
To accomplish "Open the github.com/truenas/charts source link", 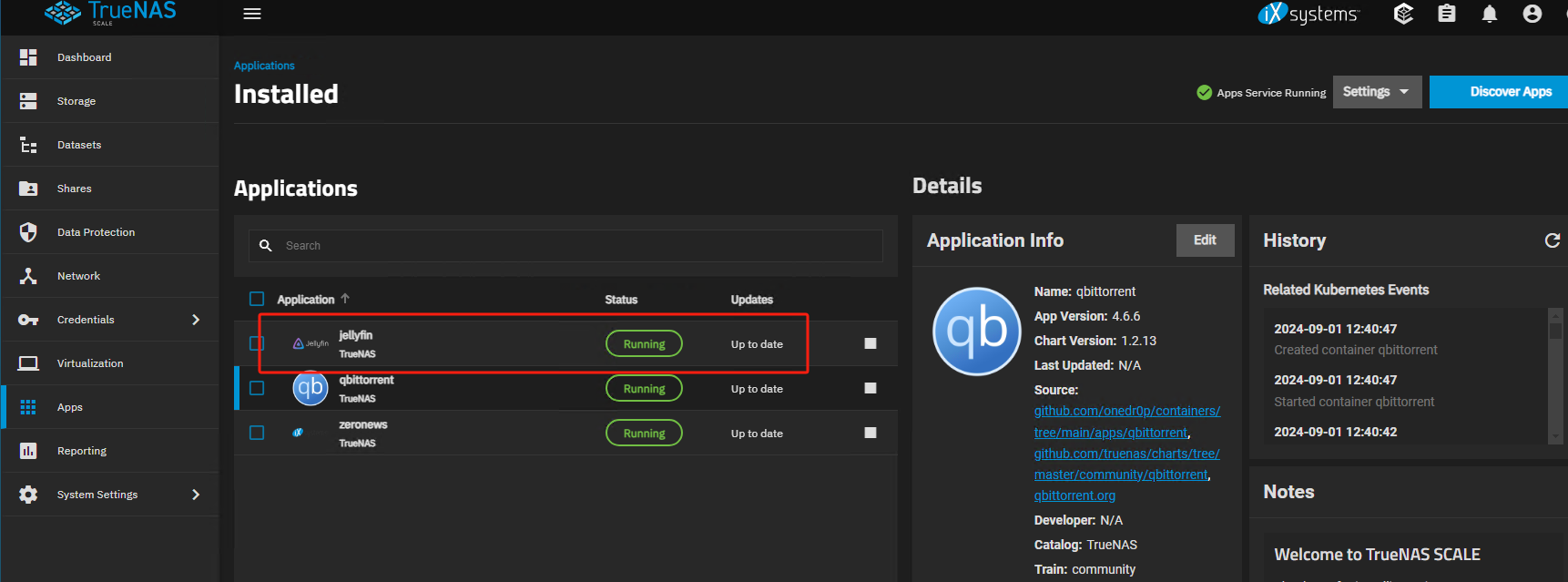I will 1127,465.
